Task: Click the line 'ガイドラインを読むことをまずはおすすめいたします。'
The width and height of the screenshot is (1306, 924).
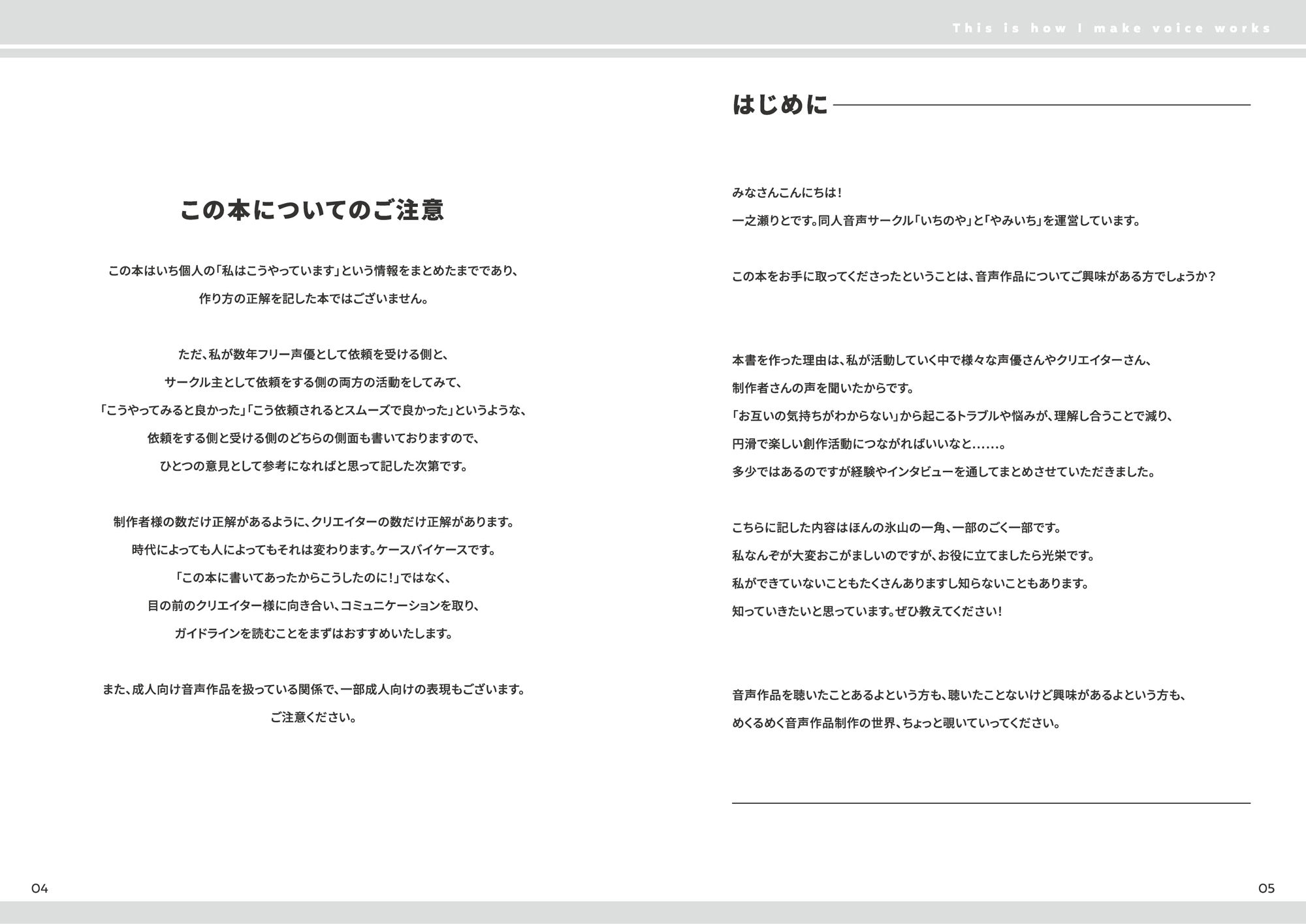Action: (313, 633)
